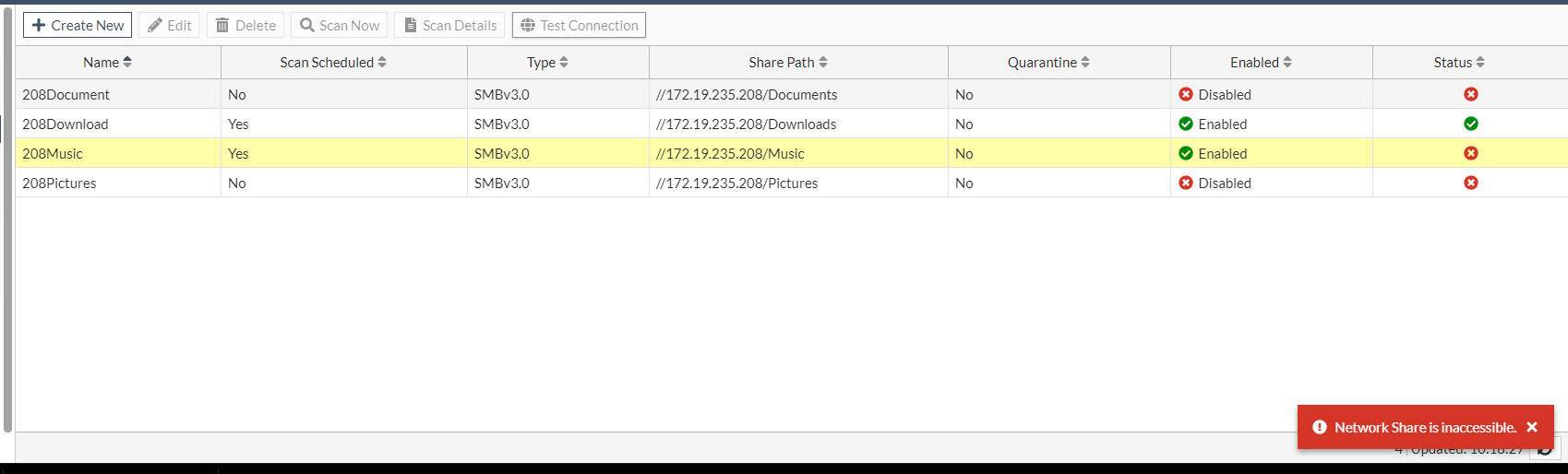Sort the table by Name column
The width and height of the screenshot is (1568, 474).
[108, 62]
